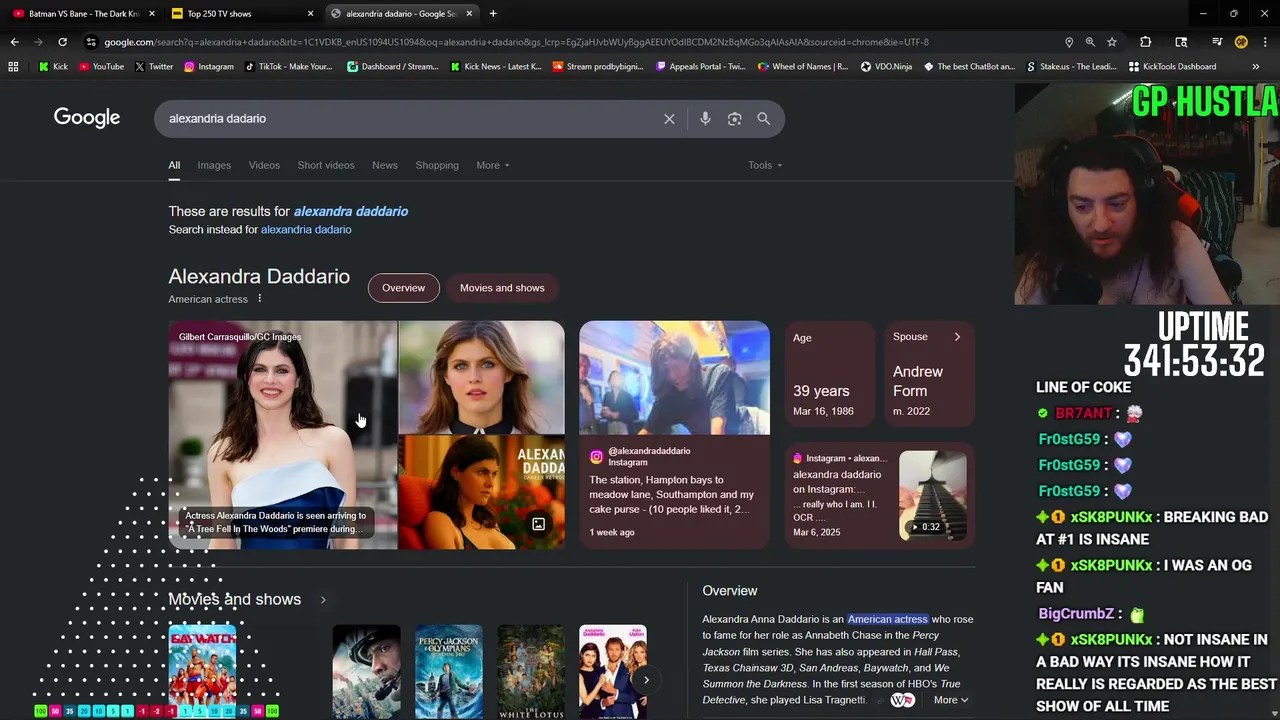1280x720 pixels.
Task: Expand the More search filters dropdown
Action: 493,165
